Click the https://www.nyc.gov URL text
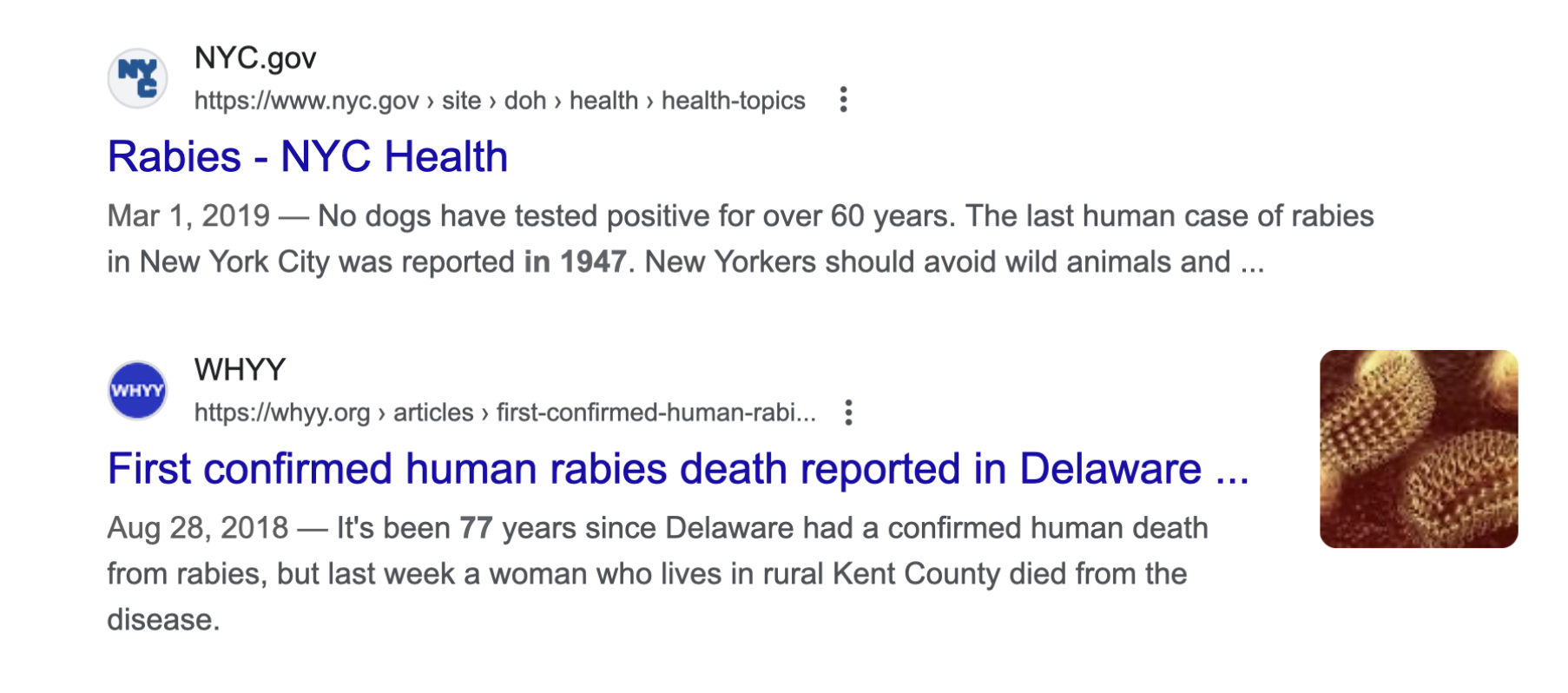Image resolution: width=1568 pixels, height=693 pixels. click(x=306, y=101)
